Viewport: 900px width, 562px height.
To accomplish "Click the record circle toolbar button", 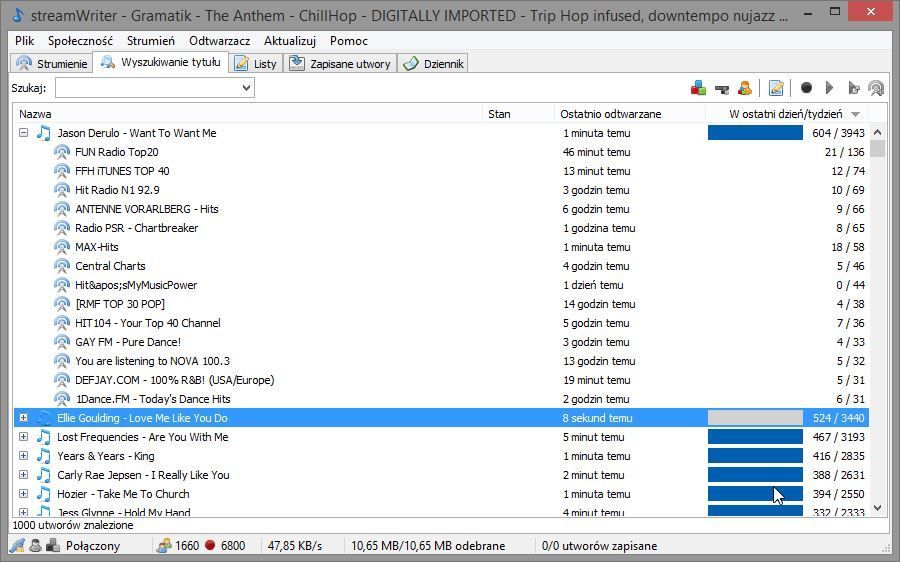I will point(806,88).
